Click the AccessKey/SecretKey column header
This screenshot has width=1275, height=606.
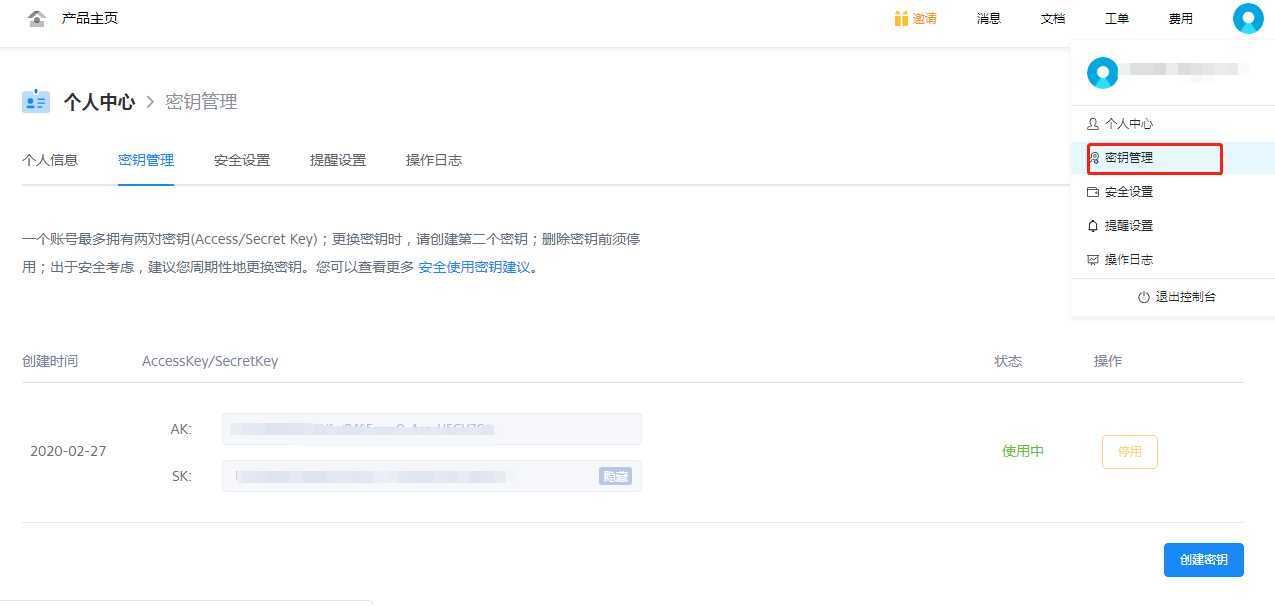(x=210, y=361)
